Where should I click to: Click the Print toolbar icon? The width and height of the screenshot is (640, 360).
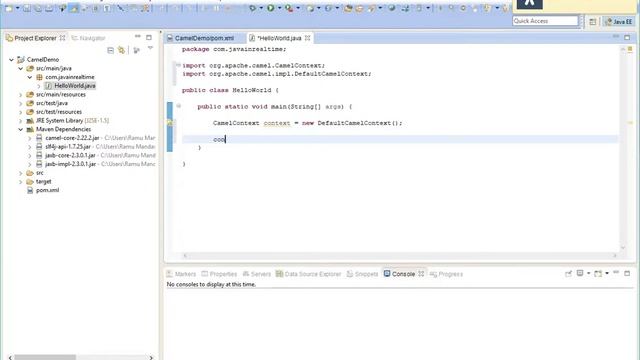click(x=49, y=8)
